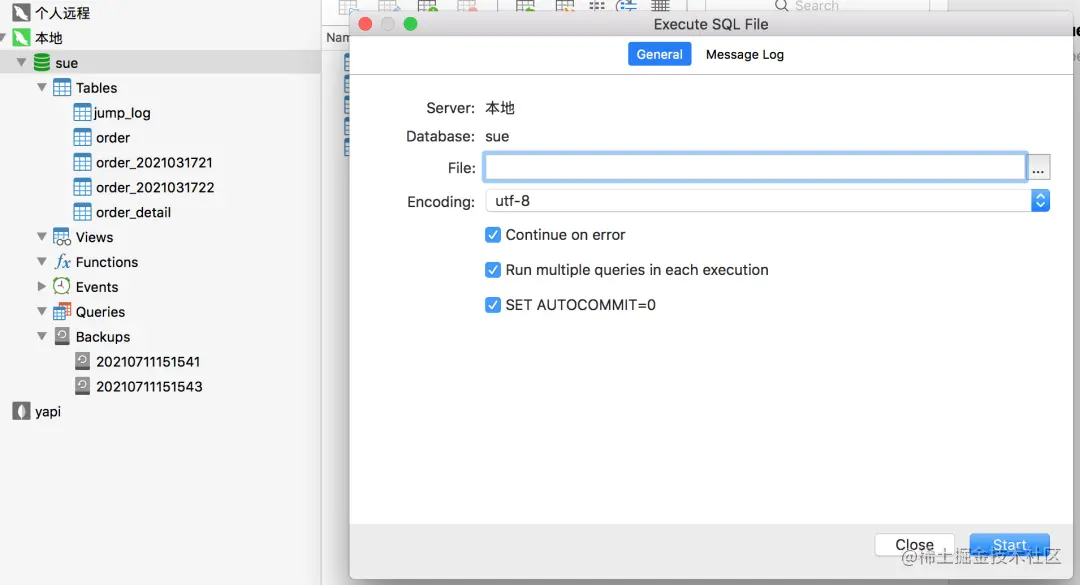Click the yapi connection icon
The image size is (1080, 585).
click(x=21, y=411)
